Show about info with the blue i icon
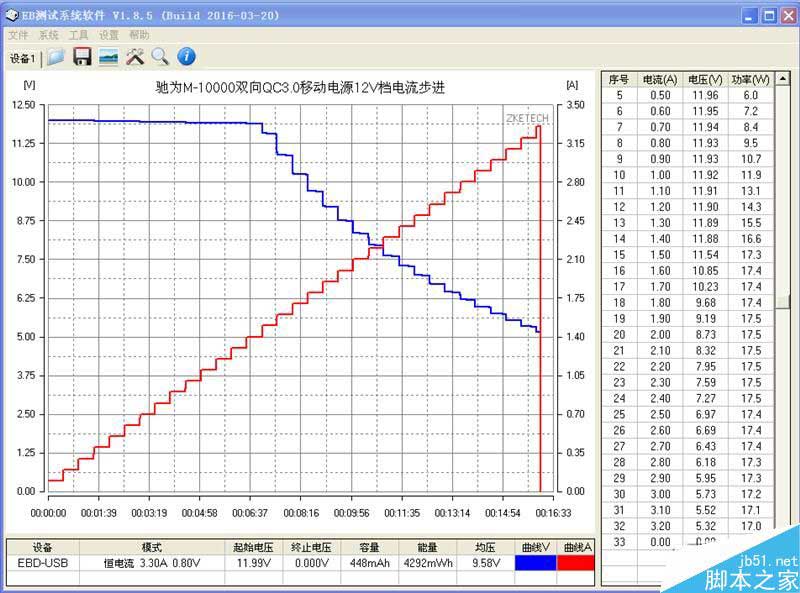This screenshot has height=593, width=800. pos(186,57)
